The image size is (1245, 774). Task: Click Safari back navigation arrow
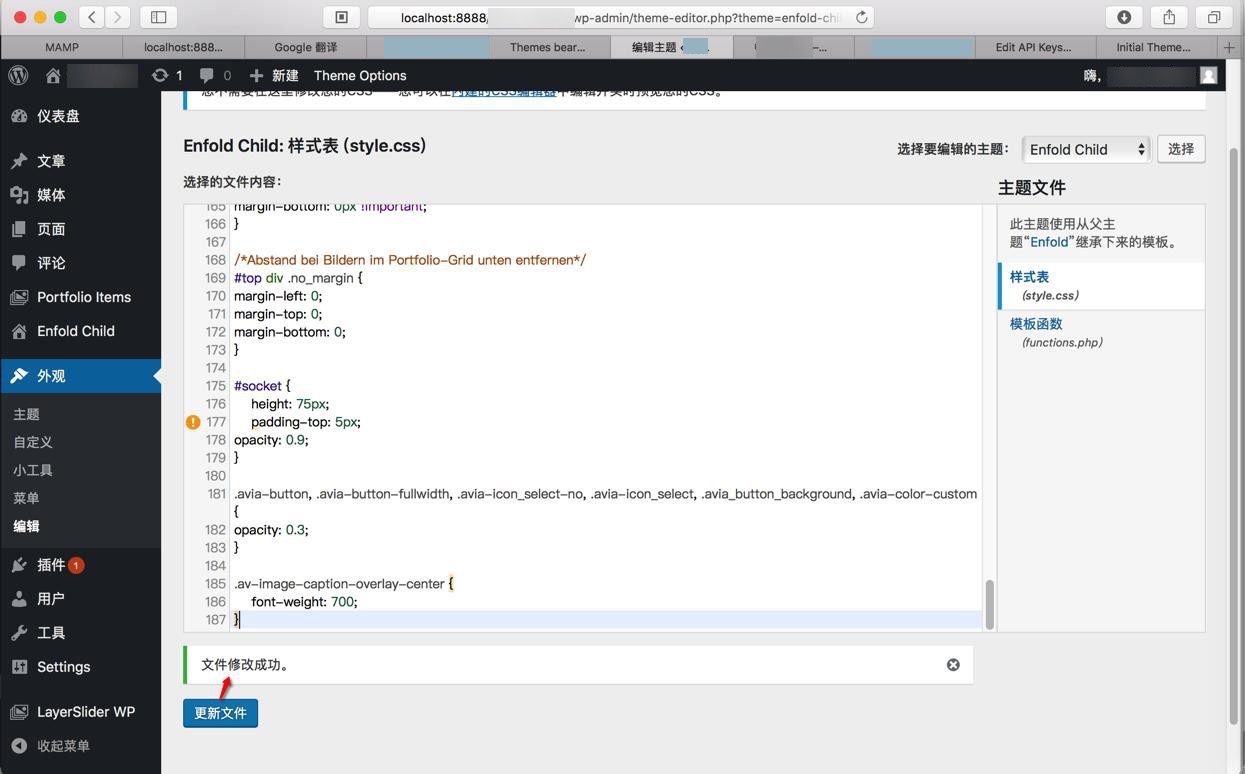pyautogui.click(x=92, y=17)
